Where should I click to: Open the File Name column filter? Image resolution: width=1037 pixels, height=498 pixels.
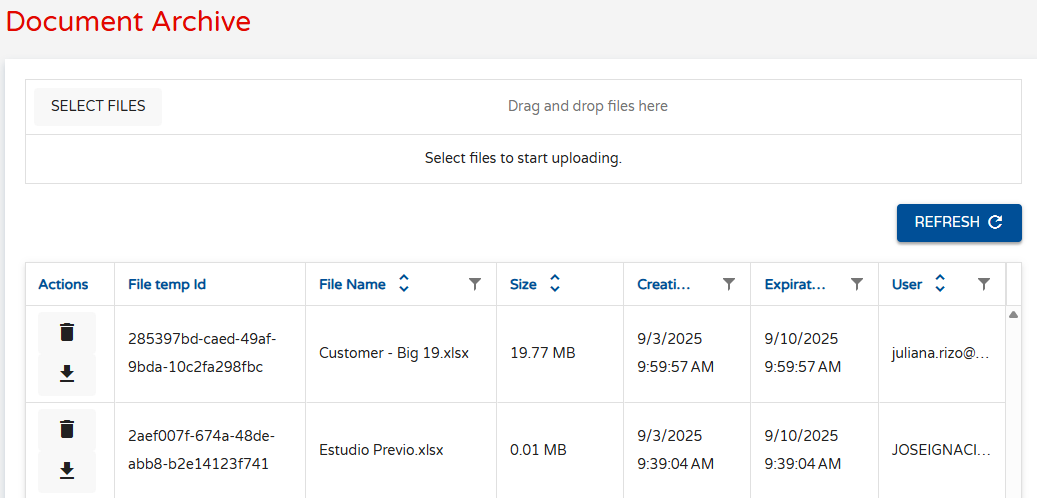[x=474, y=284]
